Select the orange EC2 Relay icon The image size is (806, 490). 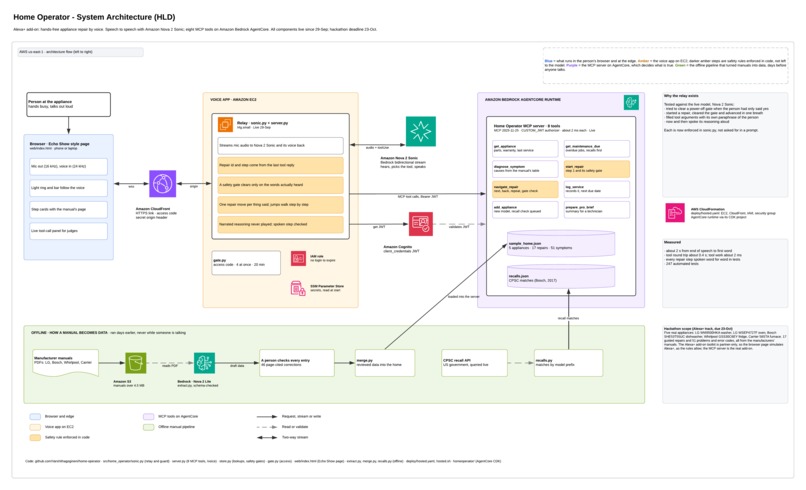225,124
